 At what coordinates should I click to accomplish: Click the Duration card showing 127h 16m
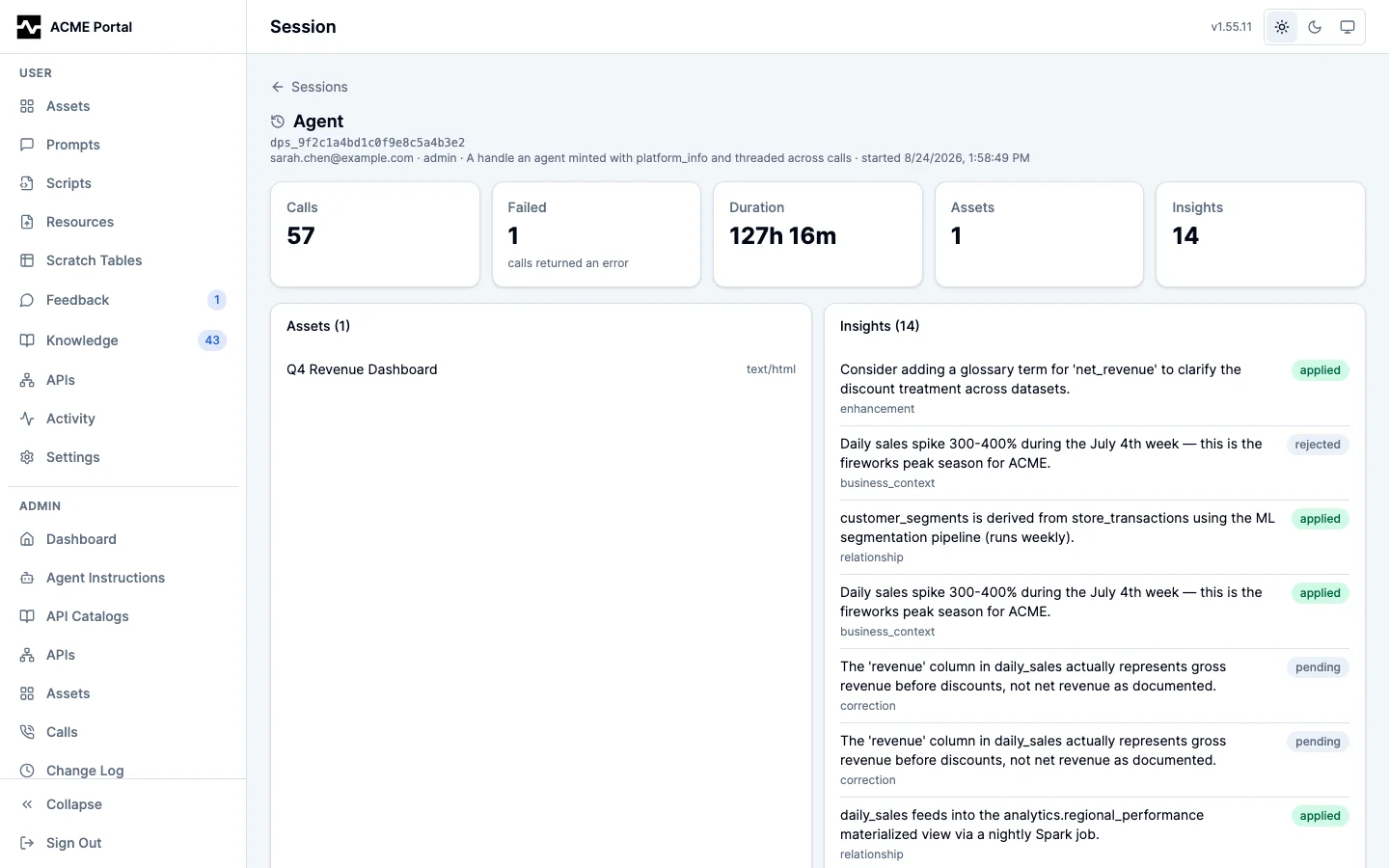[x=818, y=234]
